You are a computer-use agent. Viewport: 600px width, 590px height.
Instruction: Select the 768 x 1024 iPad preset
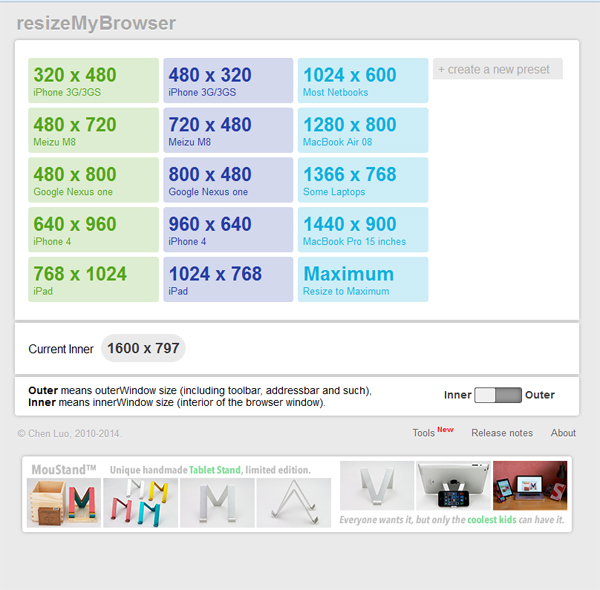pyautogui.click(x=93, y=279)
